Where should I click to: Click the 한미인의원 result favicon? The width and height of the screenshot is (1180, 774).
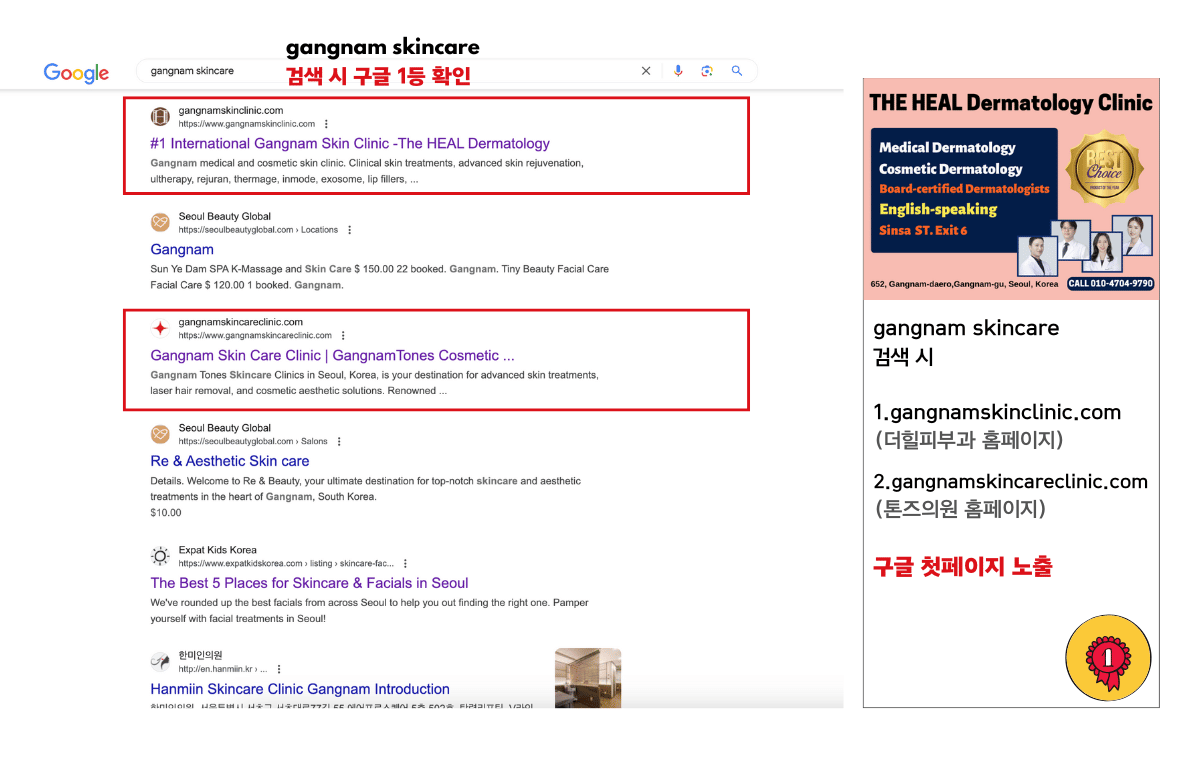[160, 661]
